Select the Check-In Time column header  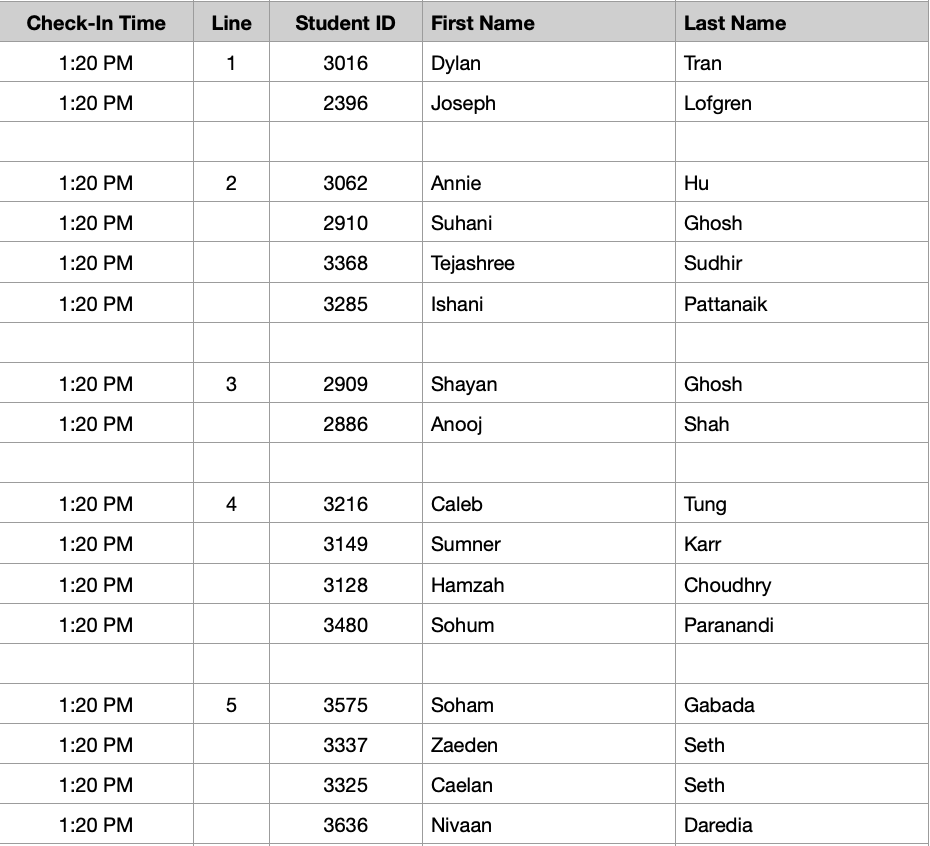click(x=96, y=23)
